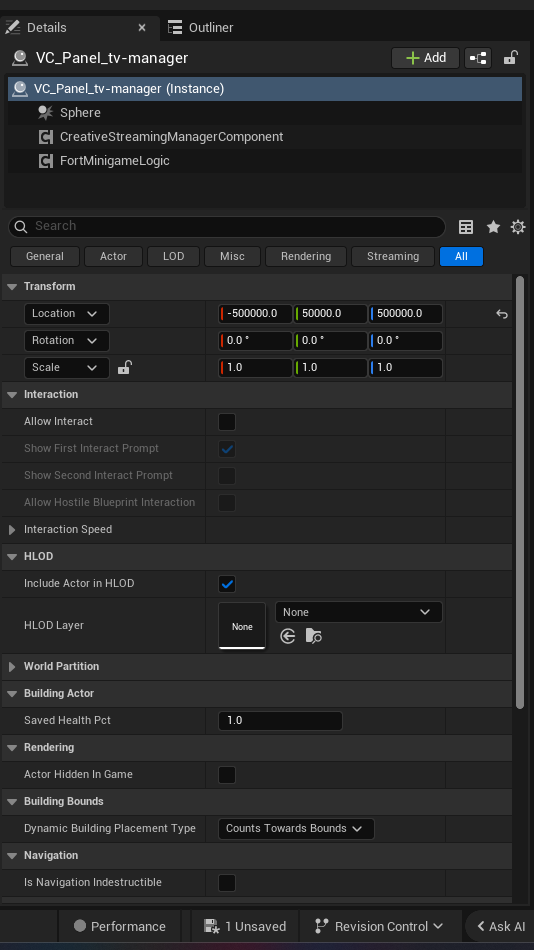
Task: Expand the Interaction Speed property
Action: click(x=12, y=530)
